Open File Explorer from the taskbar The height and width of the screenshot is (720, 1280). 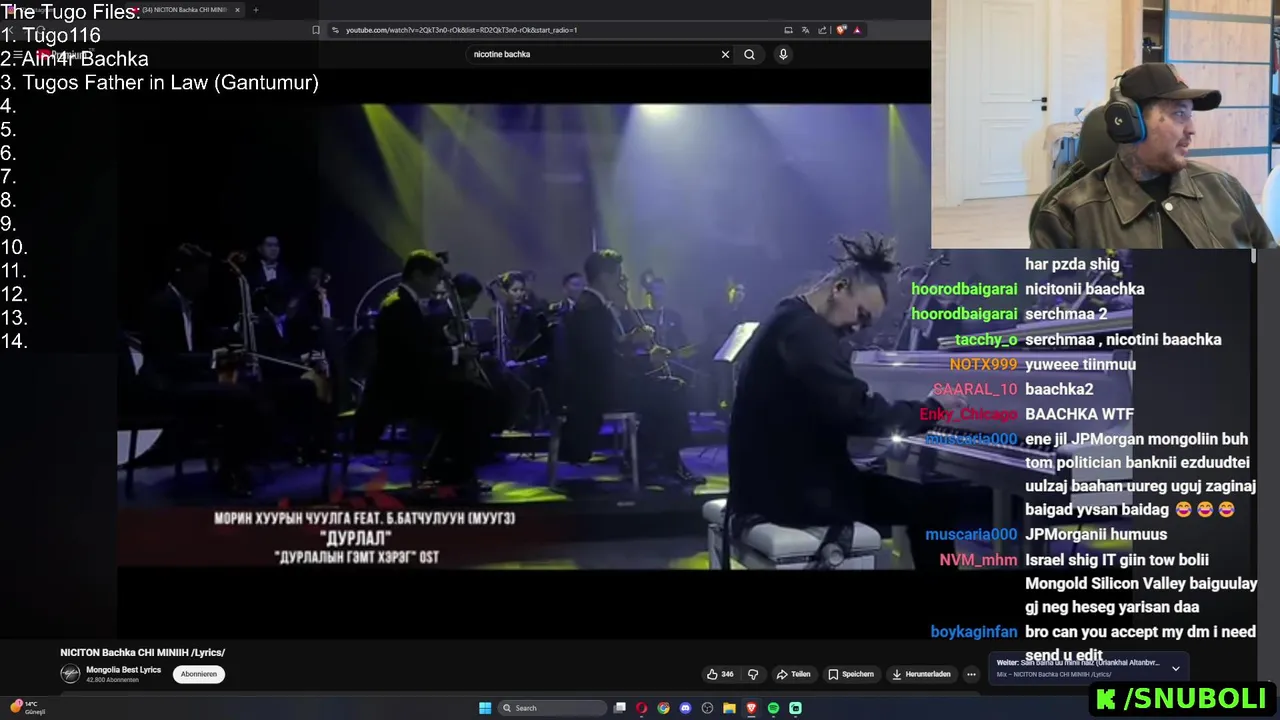(729, 708)
